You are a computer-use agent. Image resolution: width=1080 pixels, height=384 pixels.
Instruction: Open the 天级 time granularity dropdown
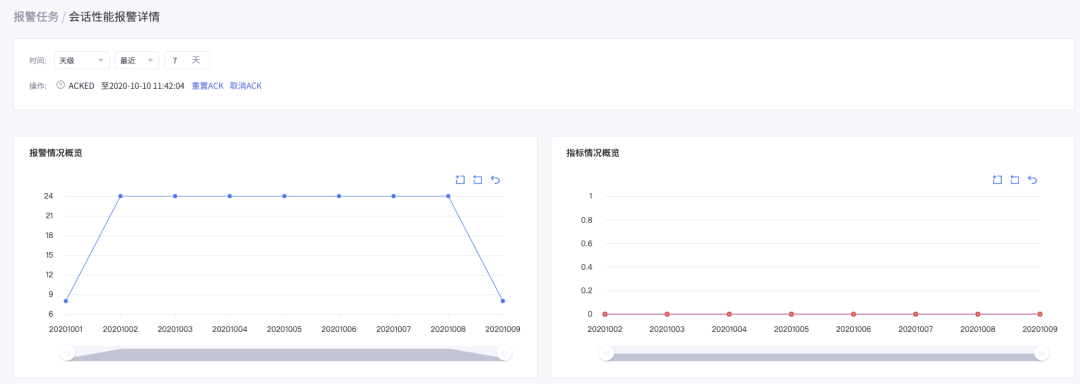coord(81,61)
